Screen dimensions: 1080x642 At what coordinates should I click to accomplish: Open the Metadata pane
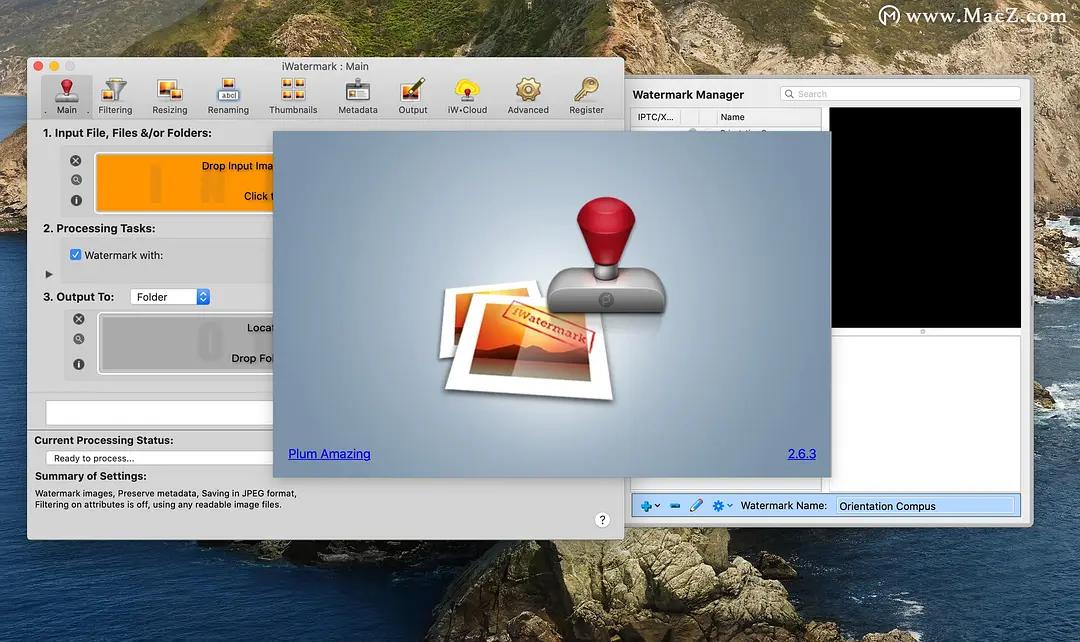(357, 96)
